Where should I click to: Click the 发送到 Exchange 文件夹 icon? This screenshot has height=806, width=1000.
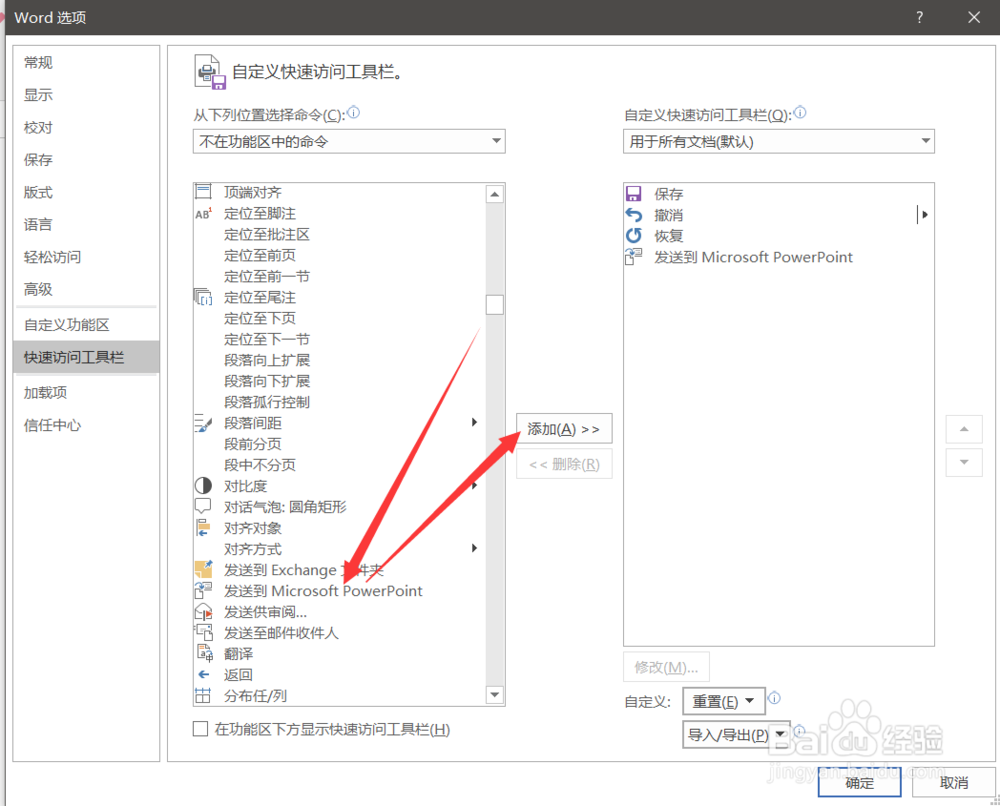click(x=204, y=569)
